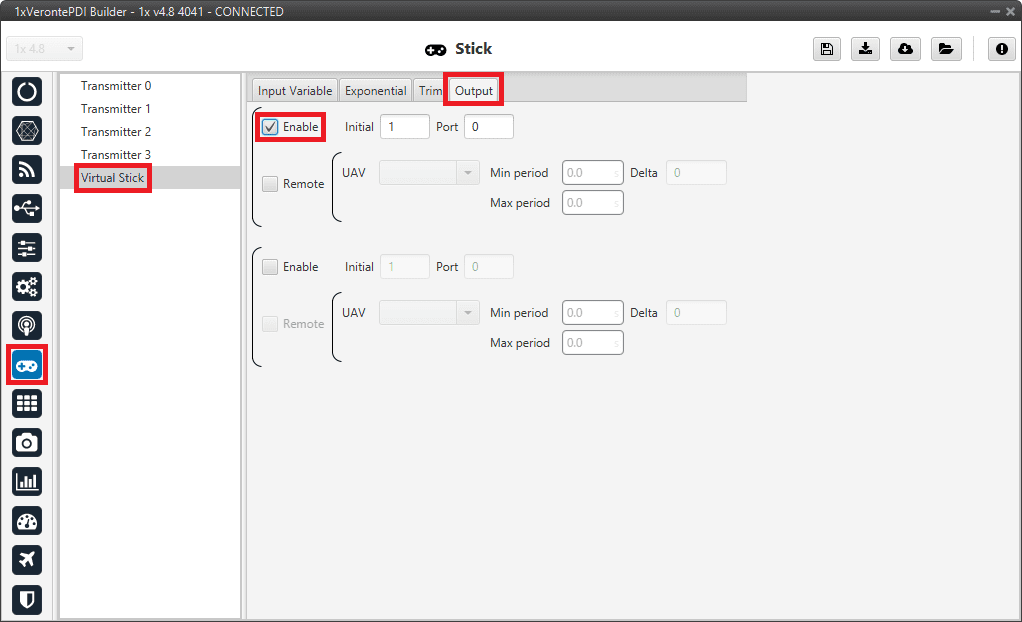Tick the first Remote checkbox
The image size is (1022, 622).
(x=270, y=184)
